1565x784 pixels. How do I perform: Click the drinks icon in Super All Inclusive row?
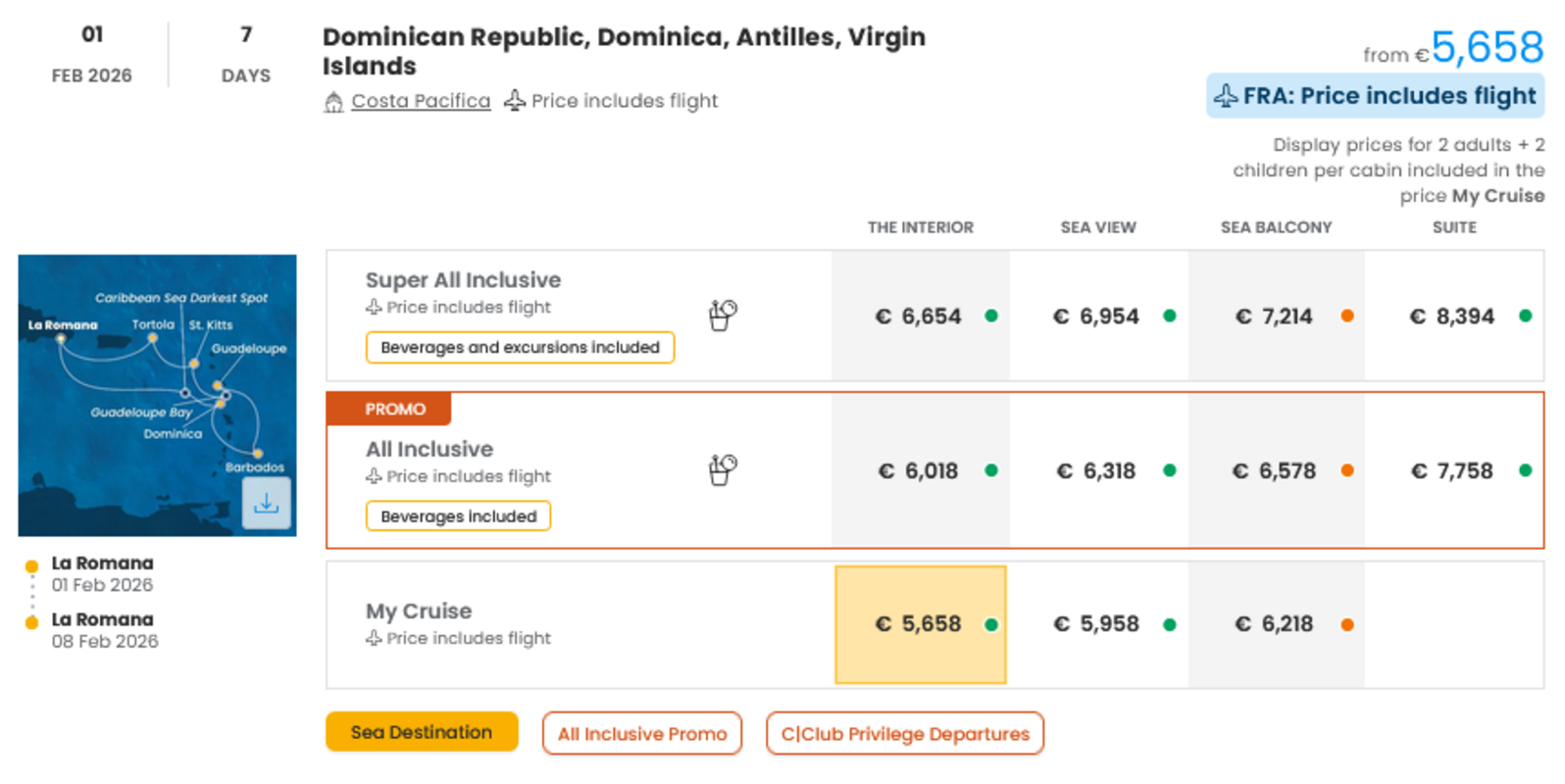(x=723, y=315)
